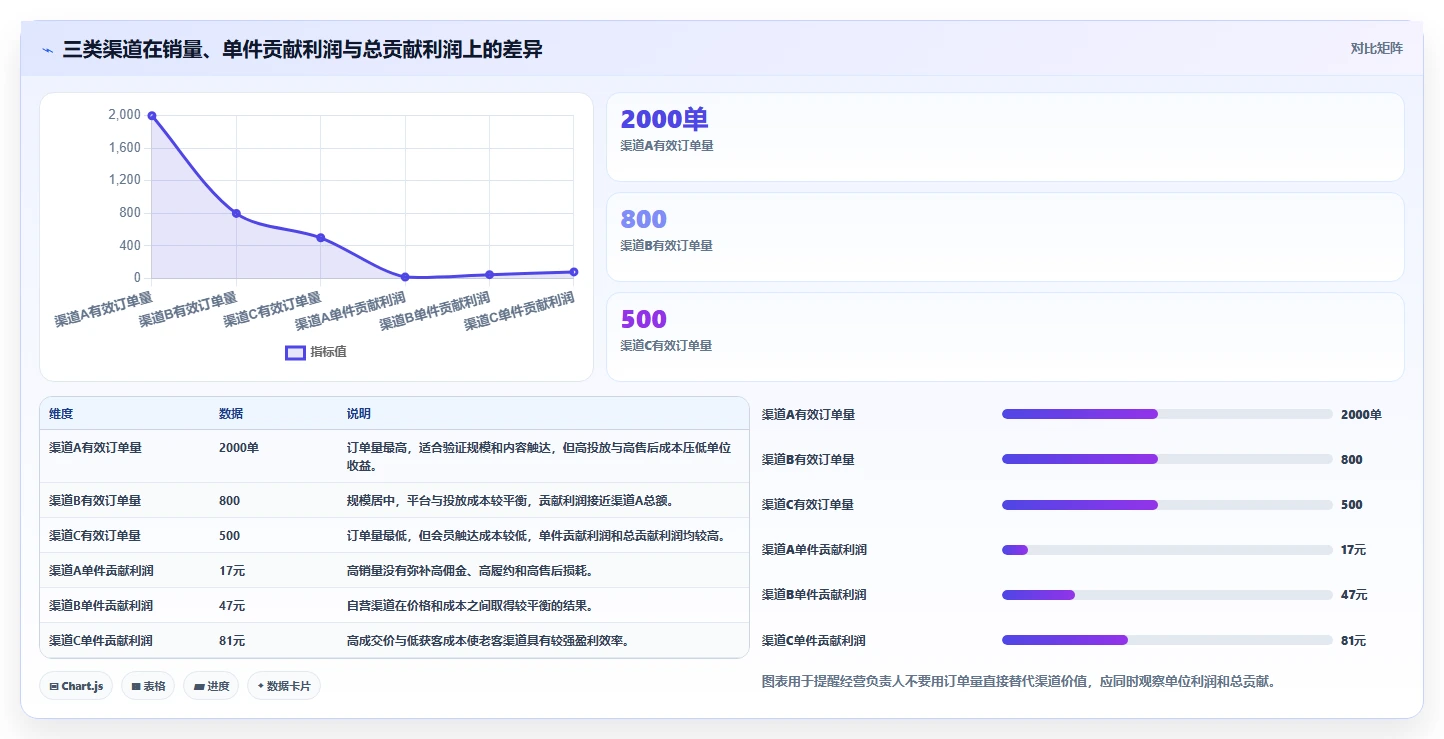
Task: Click the 渠道A有效订单量 x-axis label
Action: (x=104, y=310)
